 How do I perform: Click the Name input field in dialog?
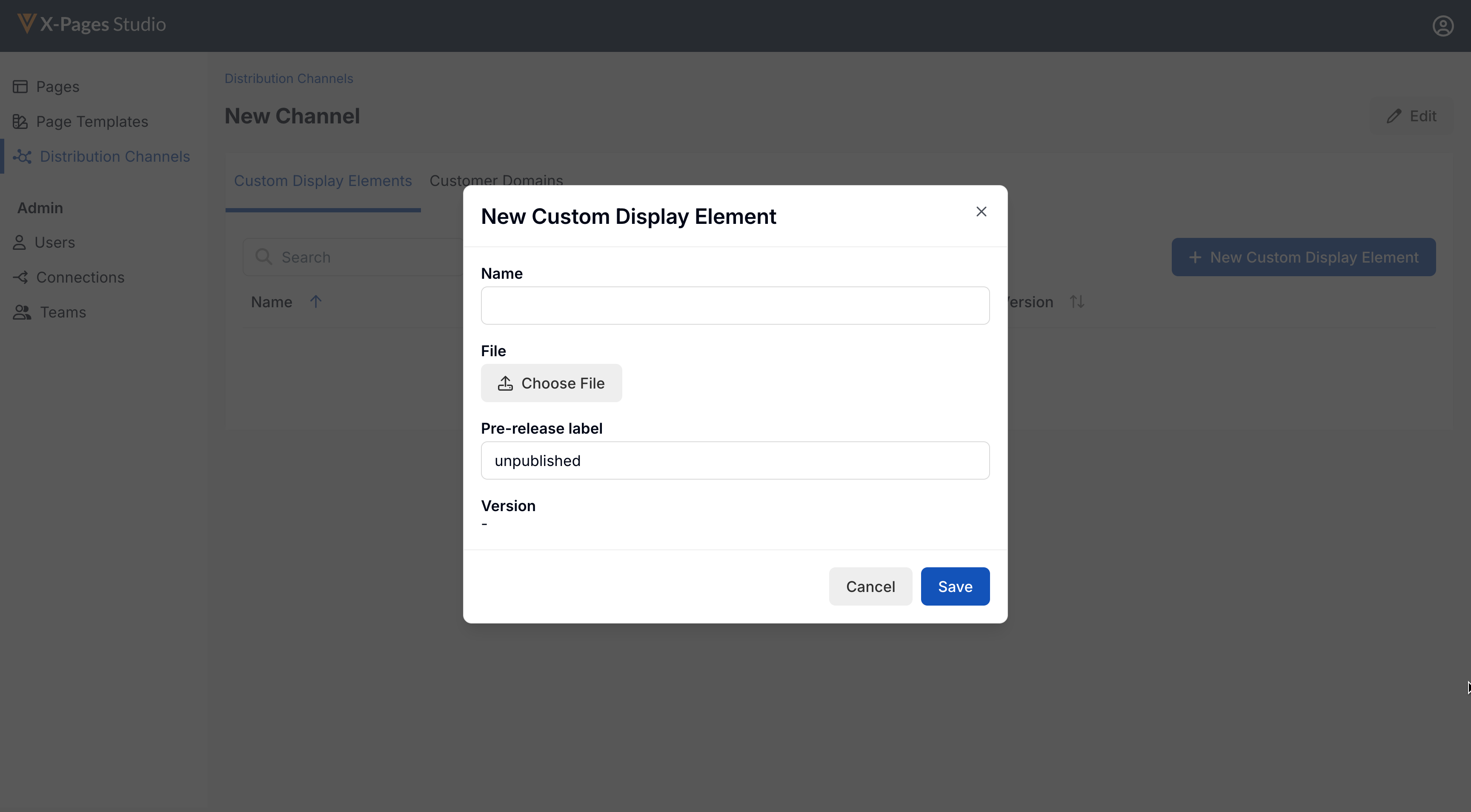click(x=735, y=306)
